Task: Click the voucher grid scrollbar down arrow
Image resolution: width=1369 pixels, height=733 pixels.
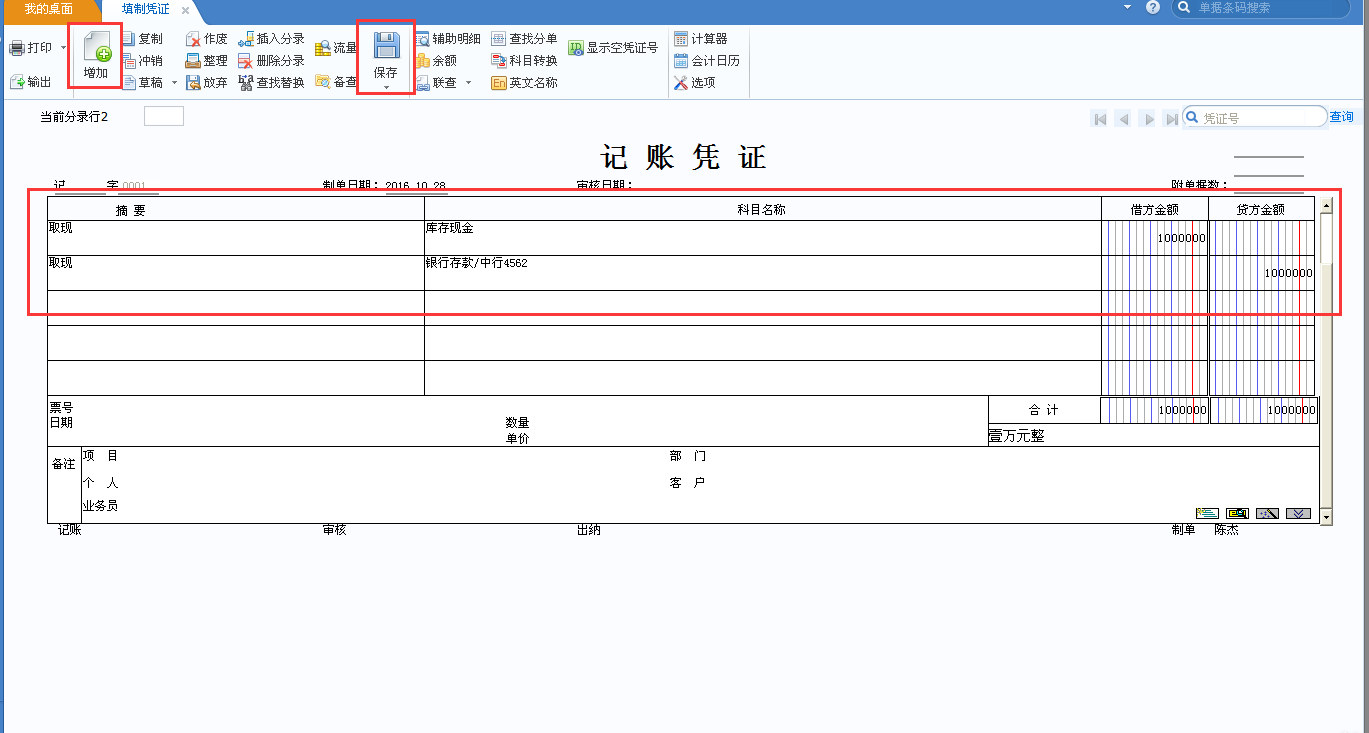Action: click(1326, 517)
